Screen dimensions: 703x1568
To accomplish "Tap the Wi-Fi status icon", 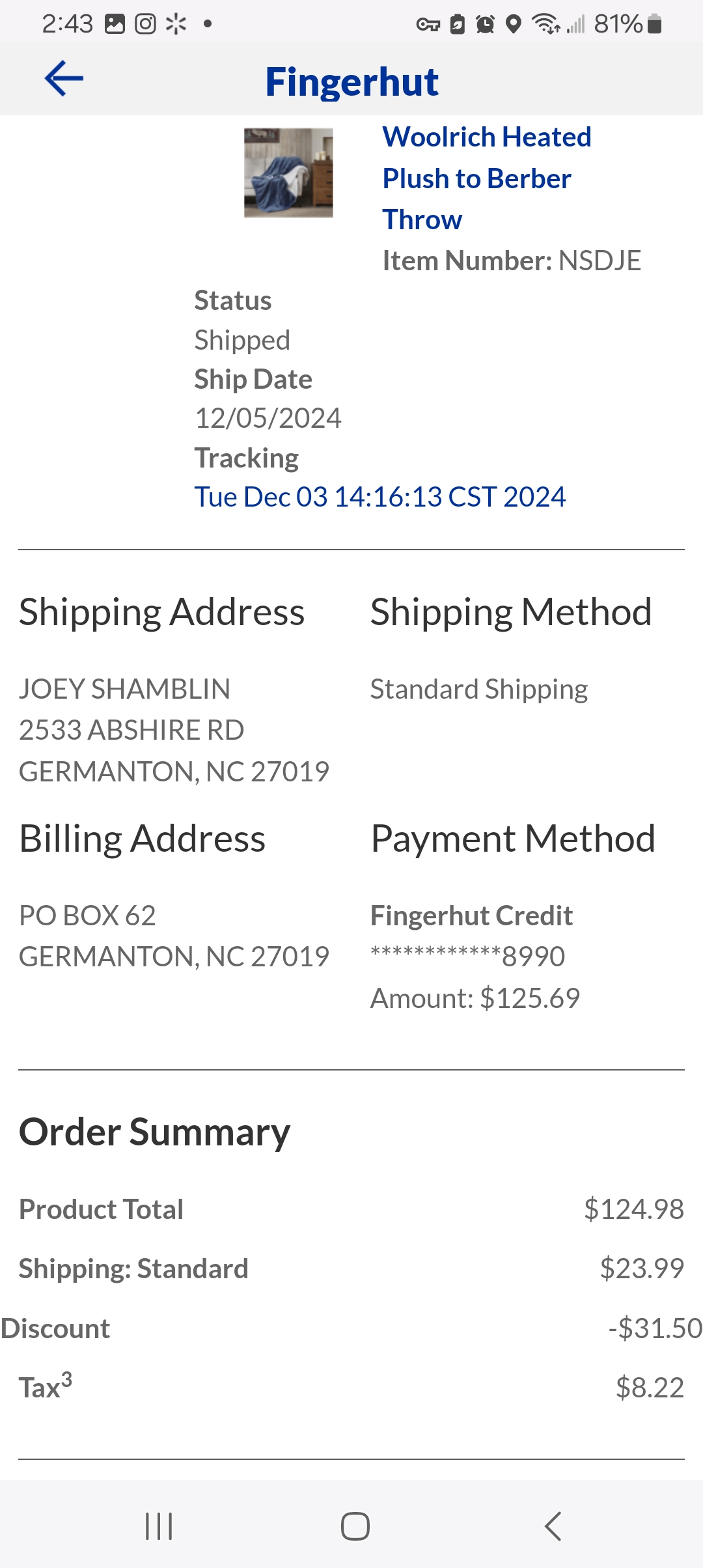I will [x=546, y=24].
